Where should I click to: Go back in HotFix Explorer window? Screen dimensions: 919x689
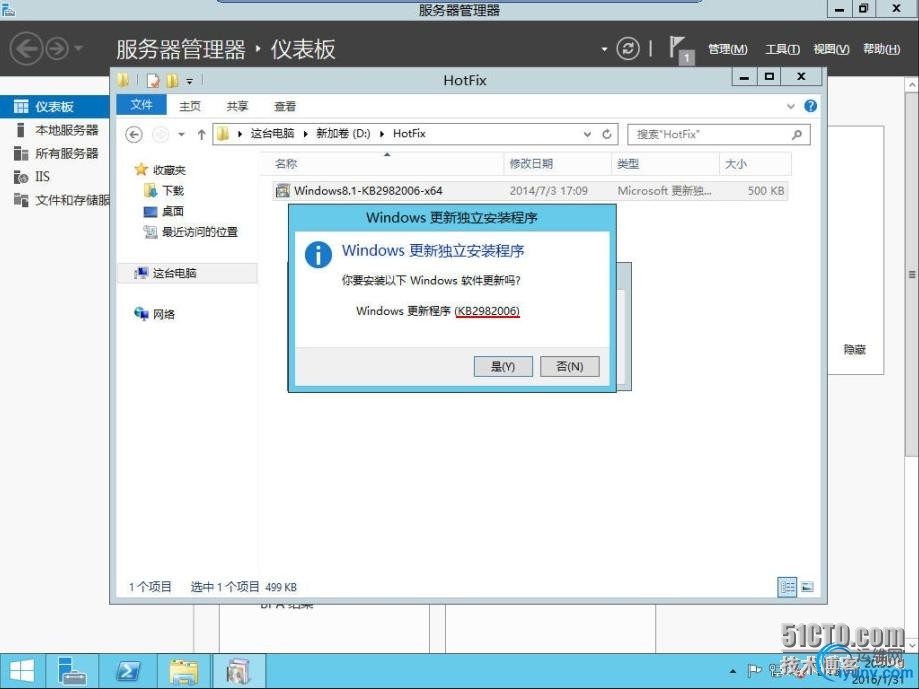(x=134, y=135)
